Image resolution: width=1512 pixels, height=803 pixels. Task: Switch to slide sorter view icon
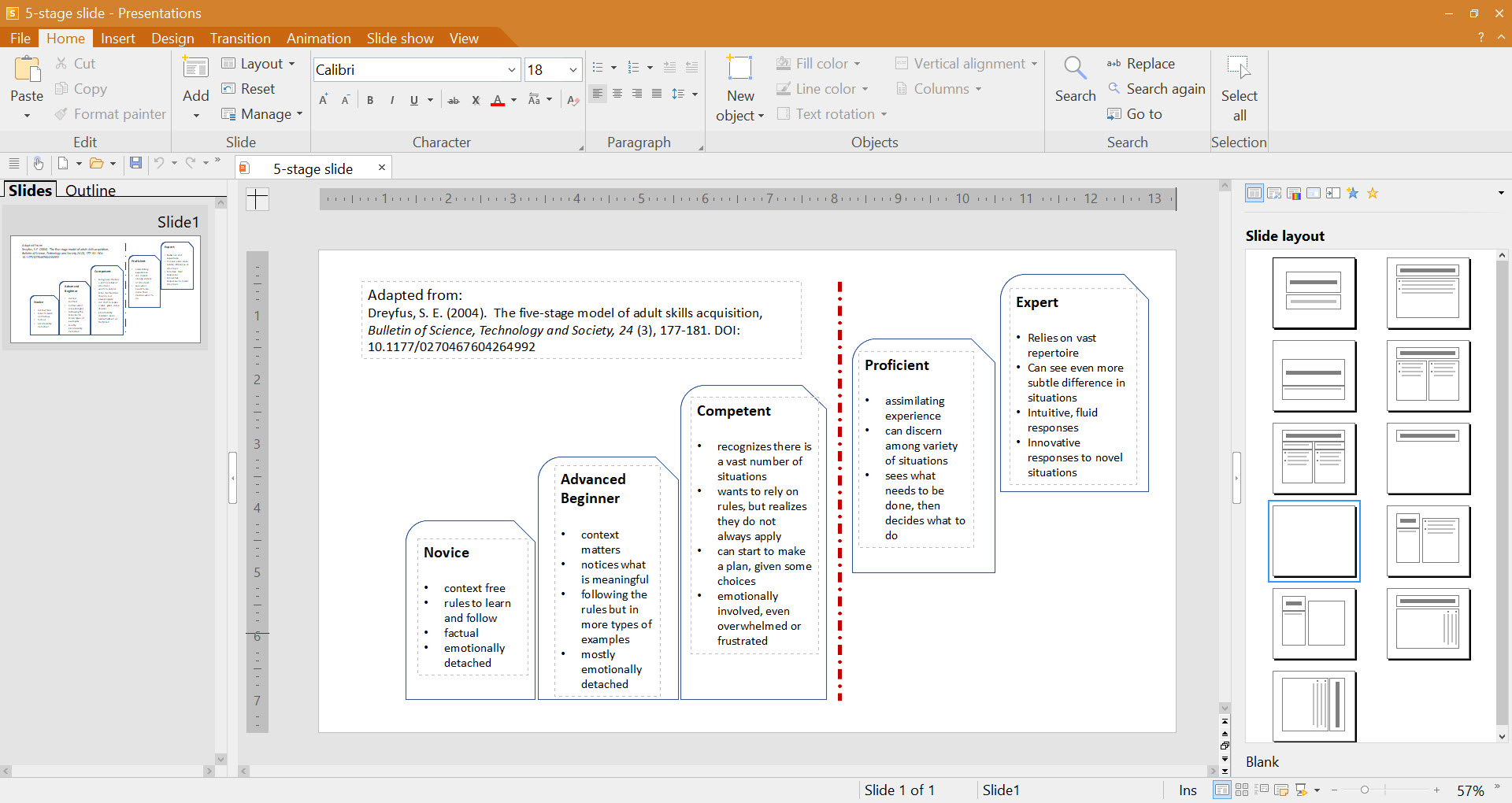pos(1242,790)
